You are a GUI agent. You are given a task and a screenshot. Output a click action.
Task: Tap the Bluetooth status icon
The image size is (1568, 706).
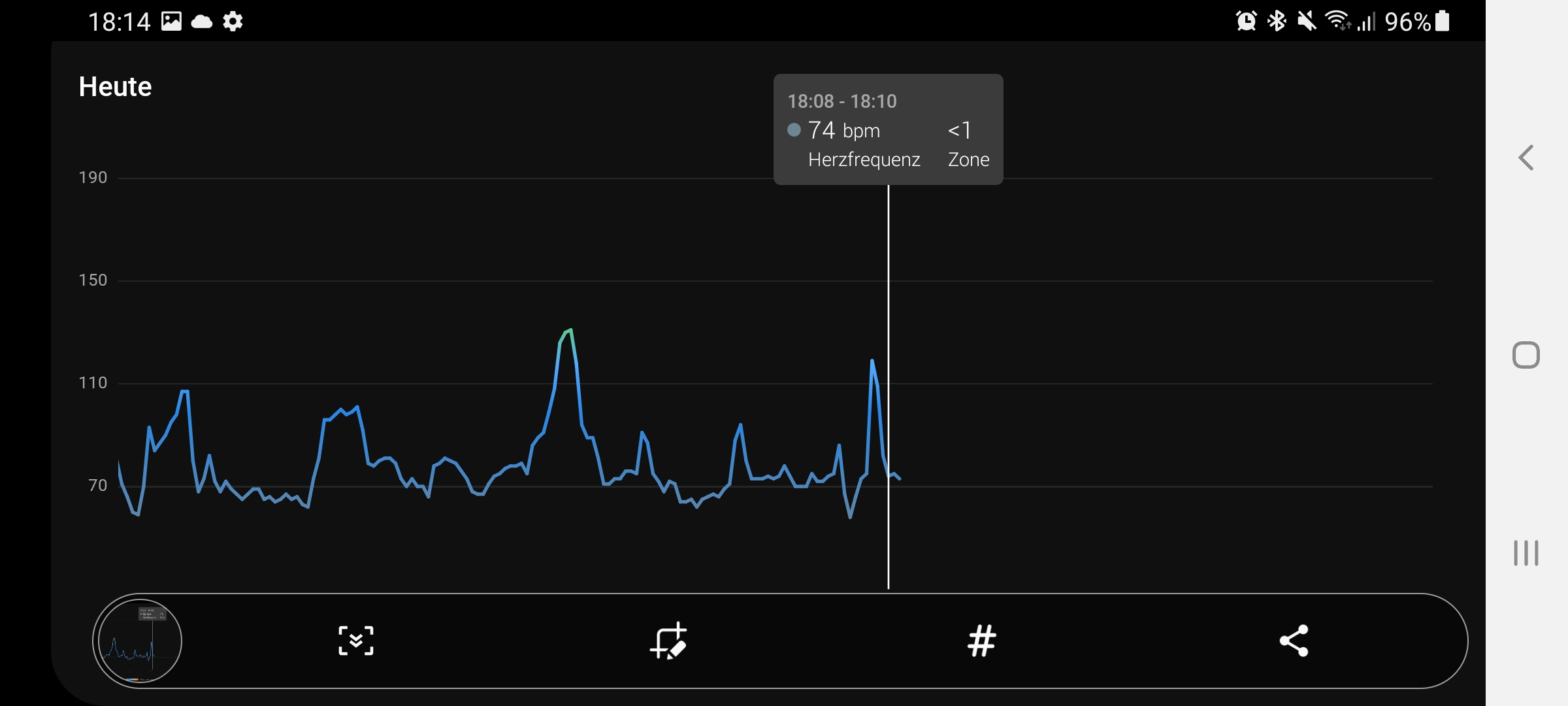point(1277,22)
